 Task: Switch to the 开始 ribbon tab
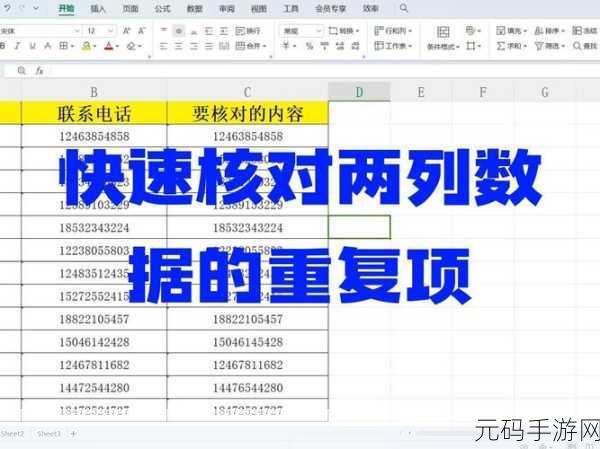coord(66,8)
